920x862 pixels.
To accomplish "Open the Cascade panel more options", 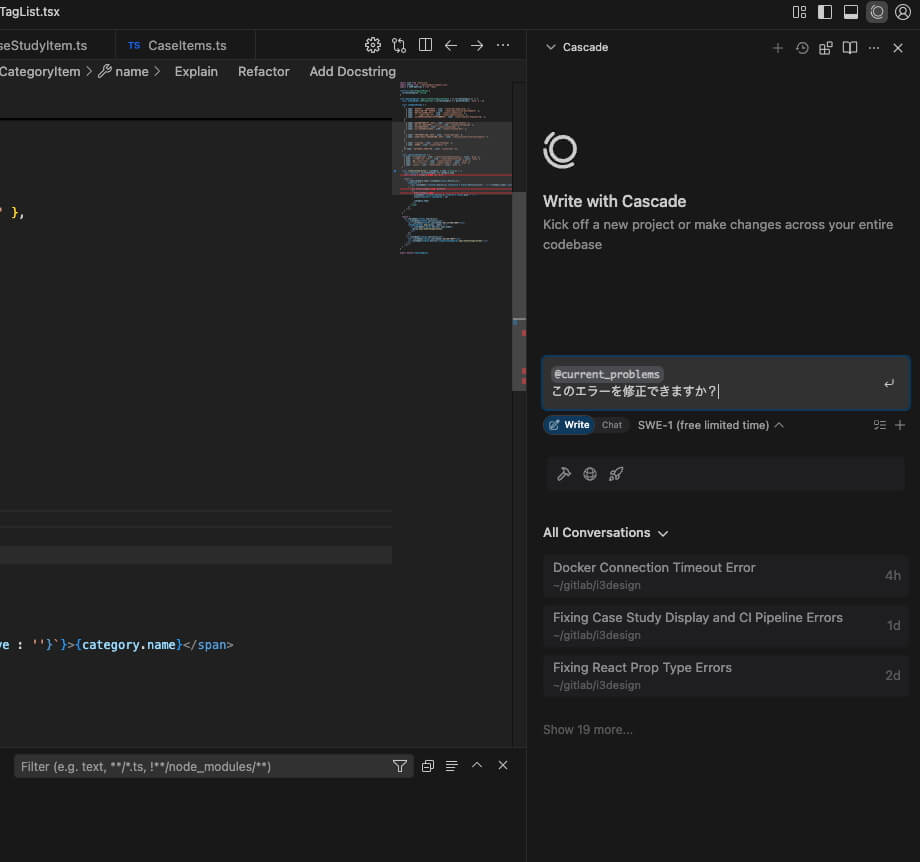I will pyautogui.click(x=874, y=48).
